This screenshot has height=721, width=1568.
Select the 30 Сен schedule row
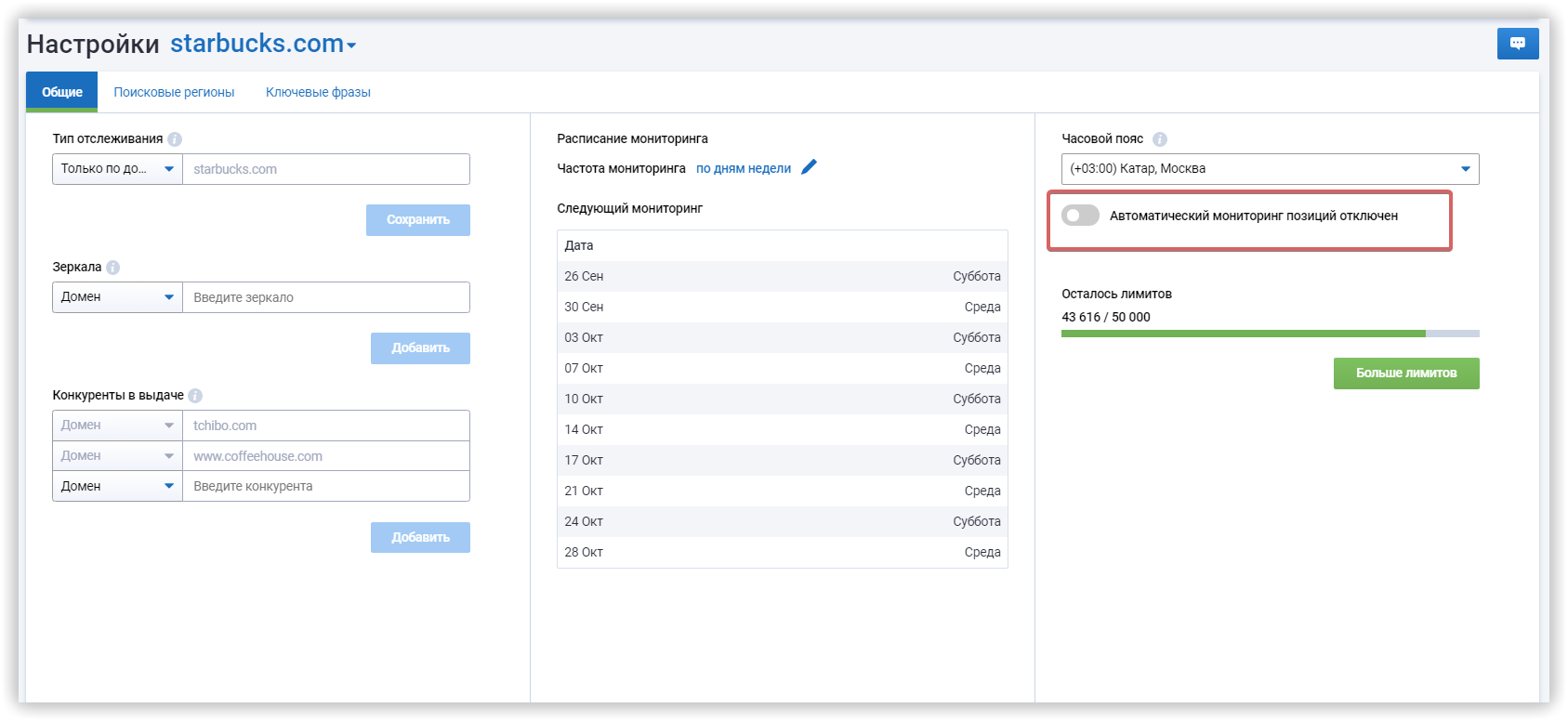click(783, 307)
